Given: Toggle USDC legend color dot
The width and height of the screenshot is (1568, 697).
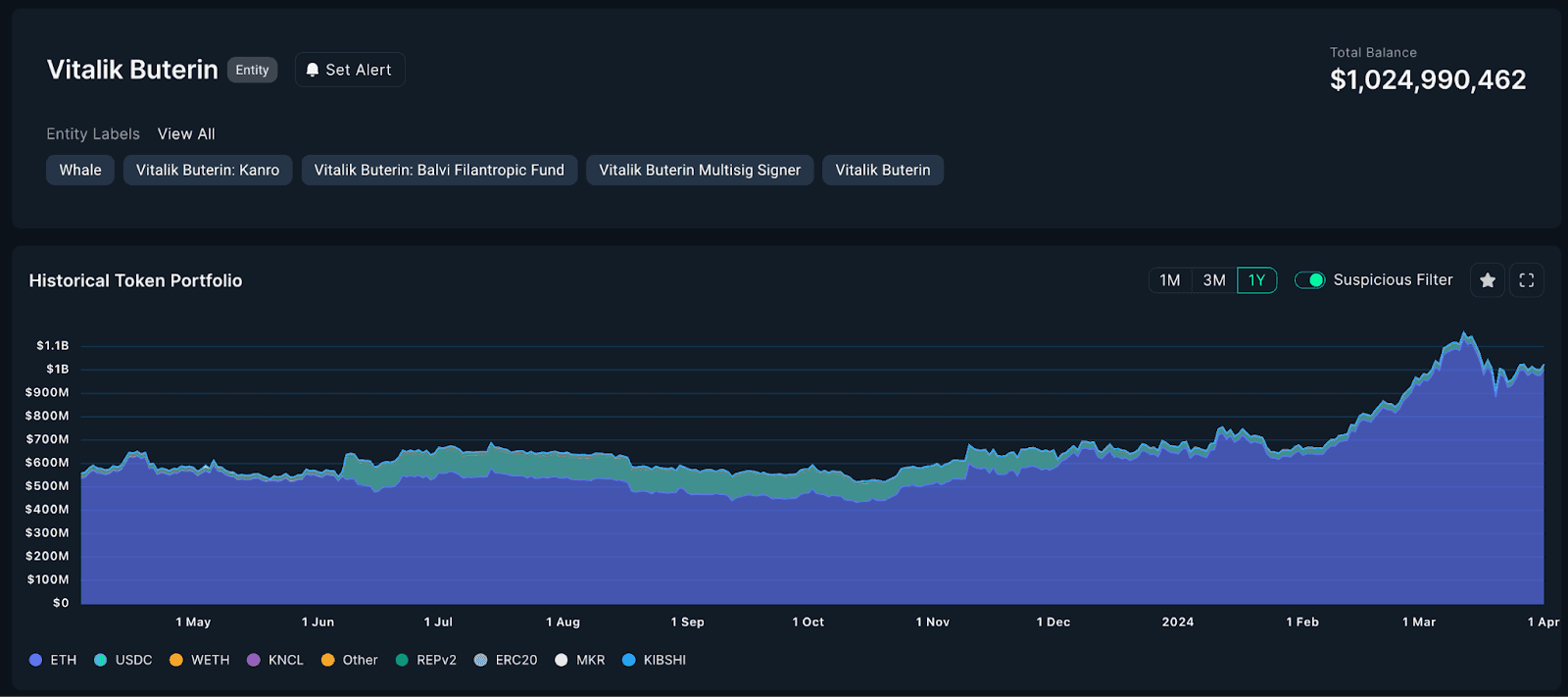Looking at the screenshot, I should pyautogui.click(x=100, y=660).
